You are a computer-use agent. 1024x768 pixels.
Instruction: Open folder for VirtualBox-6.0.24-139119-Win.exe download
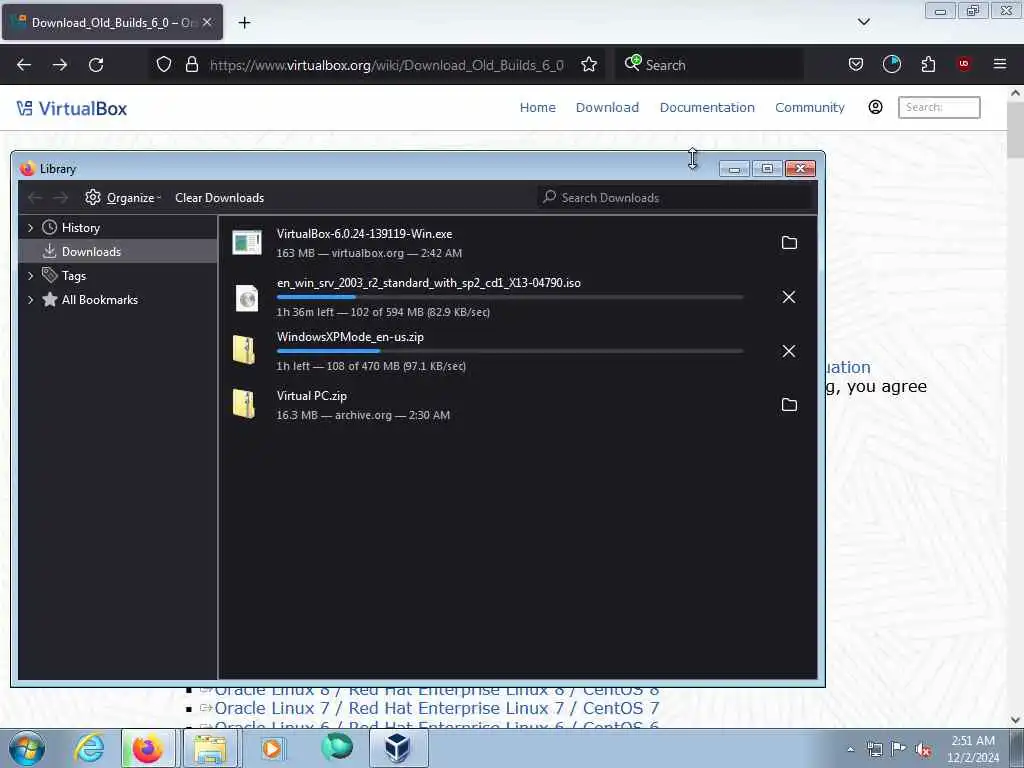coord(789,243)
